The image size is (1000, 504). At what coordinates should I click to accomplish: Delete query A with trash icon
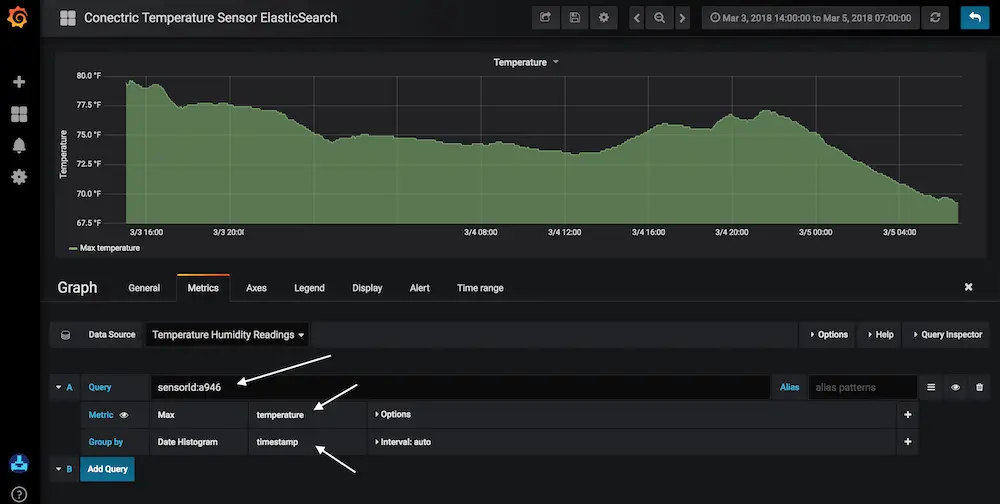(980, 387)
